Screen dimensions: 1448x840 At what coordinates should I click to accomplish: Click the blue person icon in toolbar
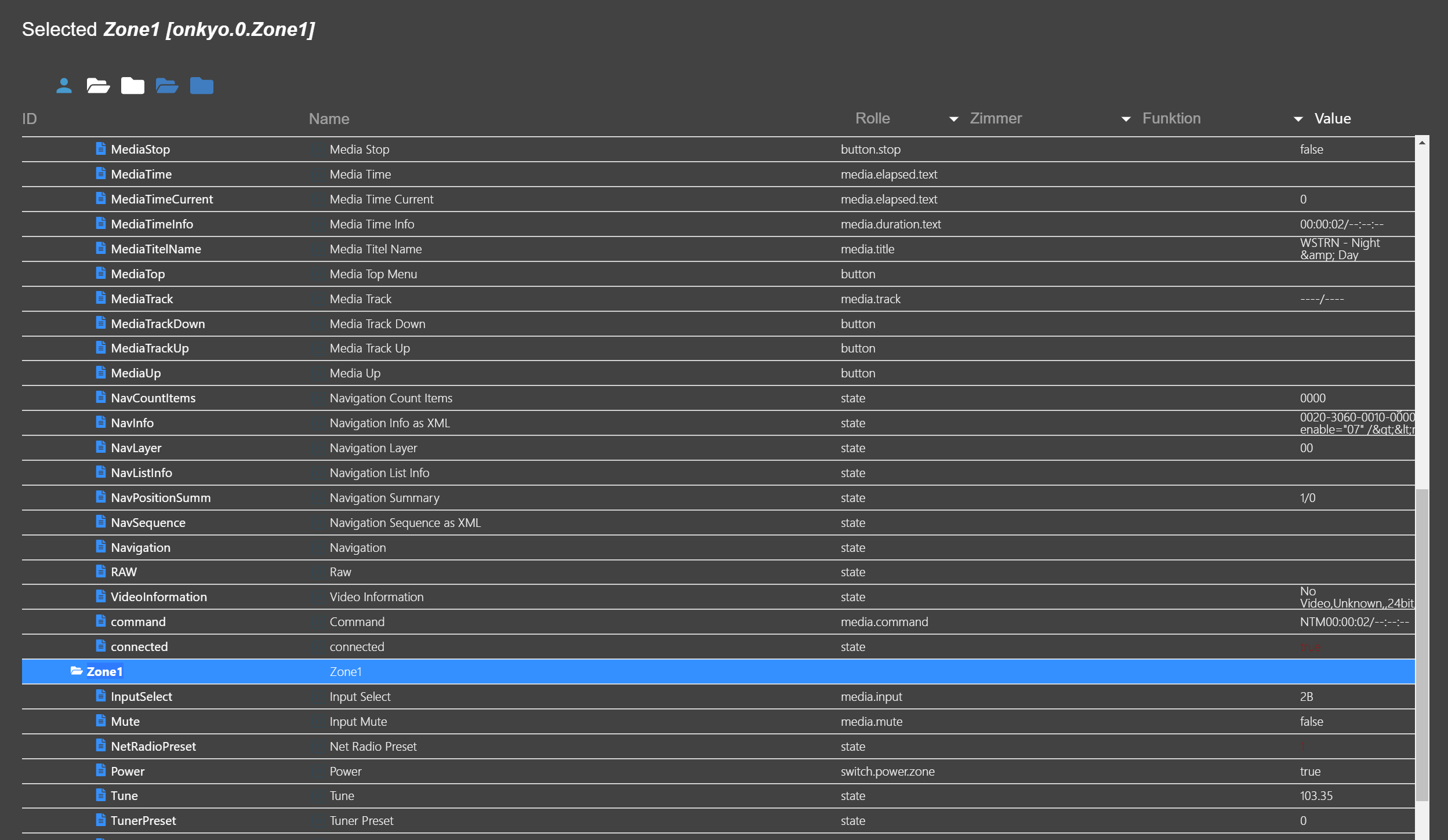(x=64, y=86)
